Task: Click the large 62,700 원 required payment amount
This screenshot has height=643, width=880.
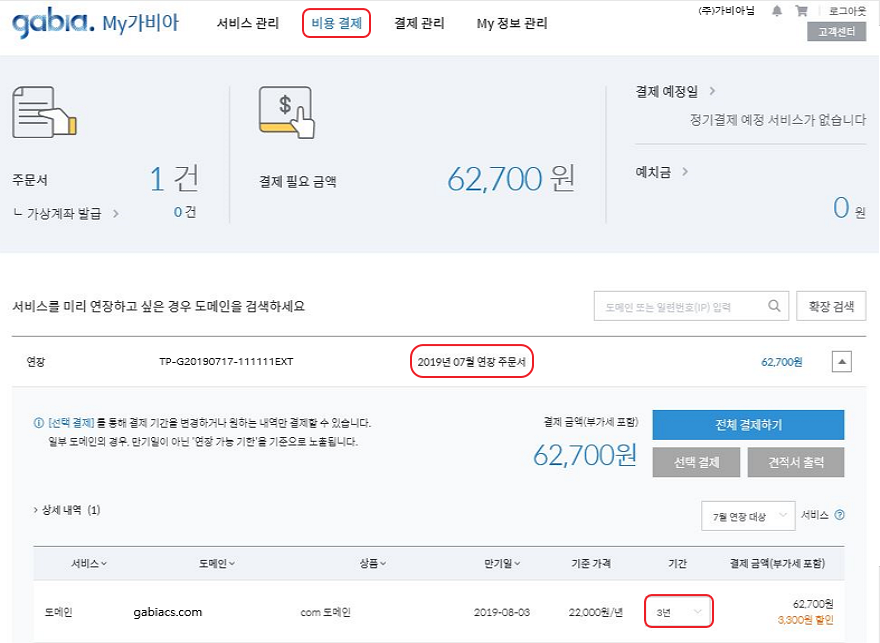Action: tap(511, 178)
